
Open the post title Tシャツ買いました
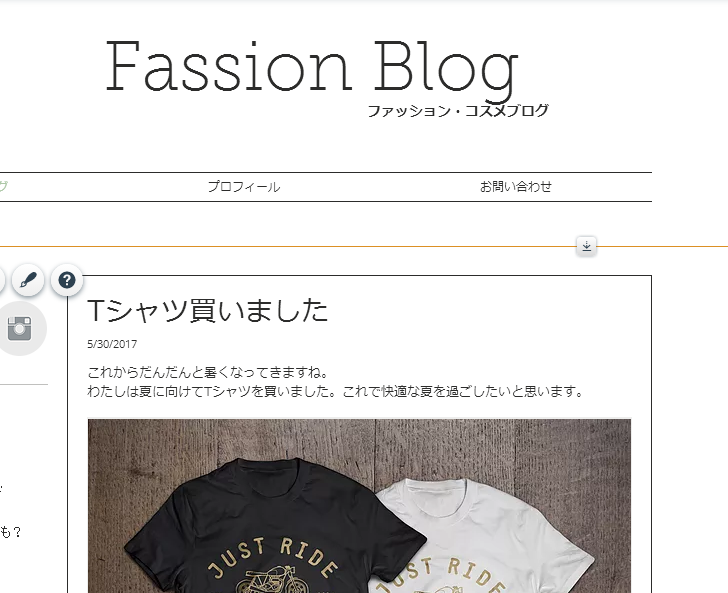click(208, 310)
